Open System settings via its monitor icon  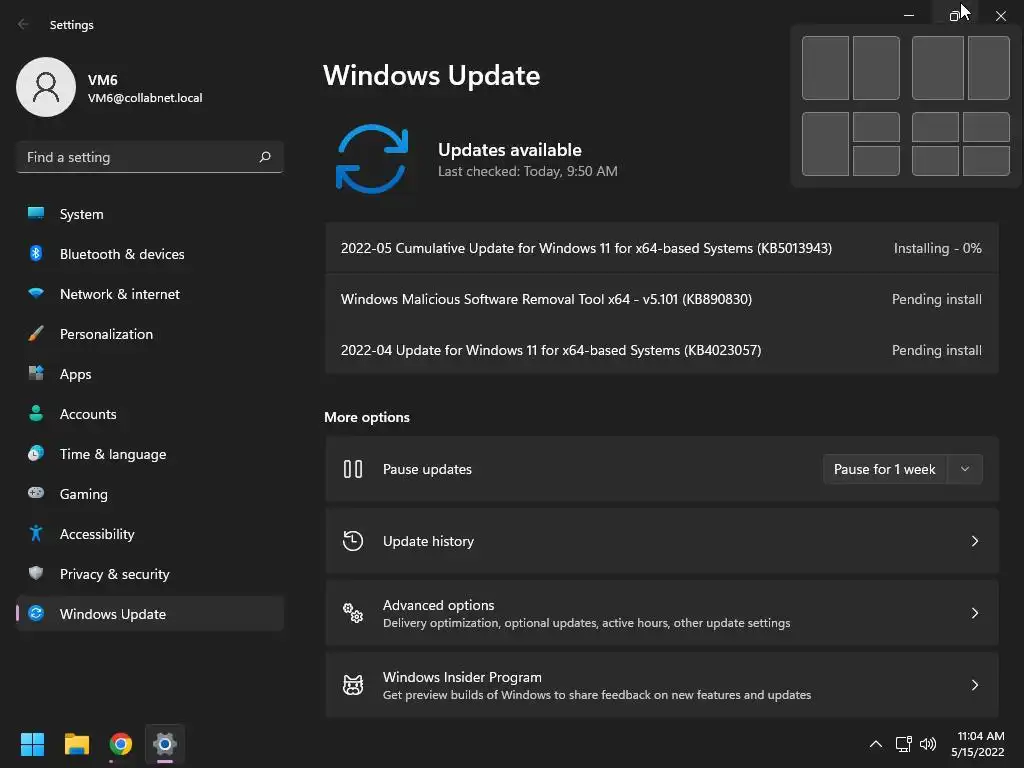[x=36, y=213]
